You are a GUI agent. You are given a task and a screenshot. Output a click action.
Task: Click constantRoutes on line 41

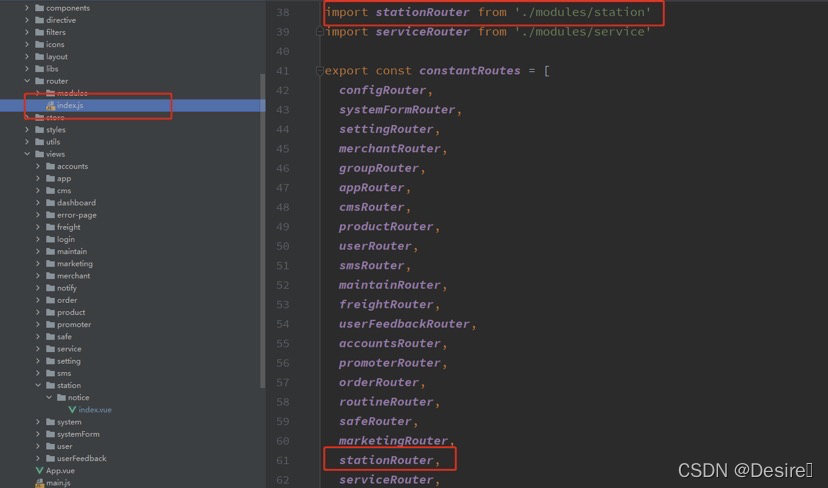coord(469,71)
